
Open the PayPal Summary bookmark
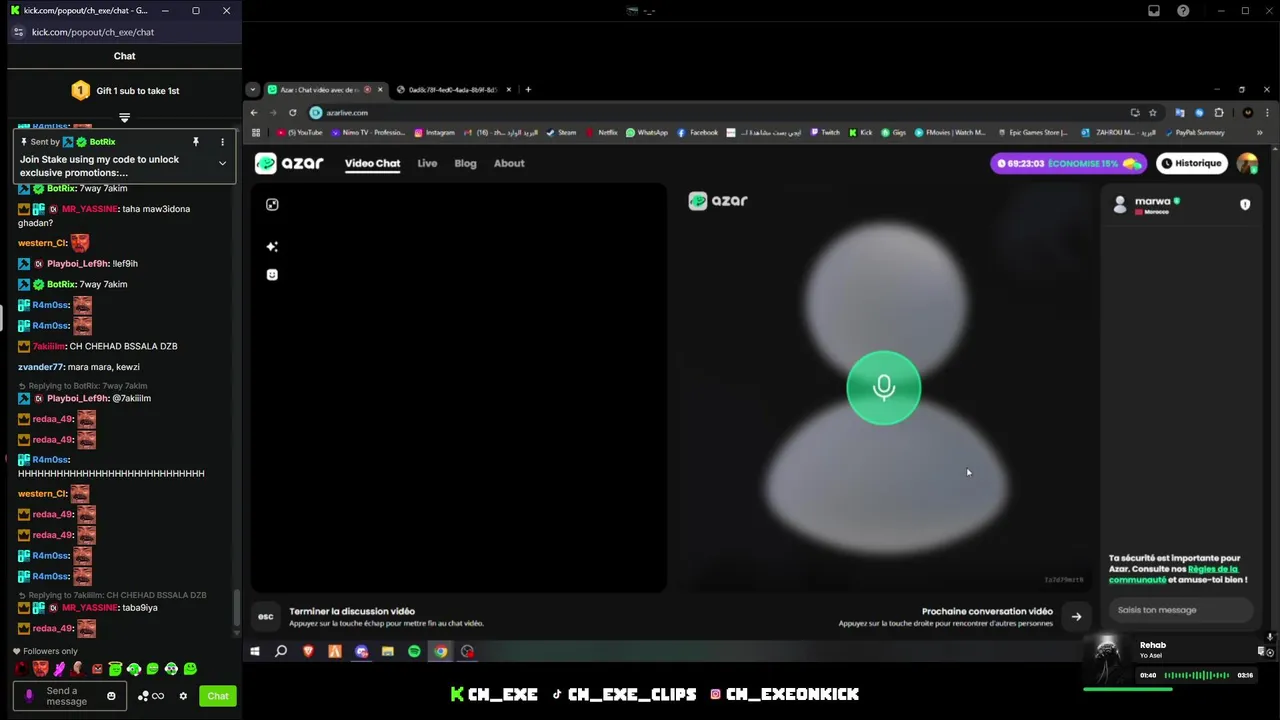[x=1194, y=132]
